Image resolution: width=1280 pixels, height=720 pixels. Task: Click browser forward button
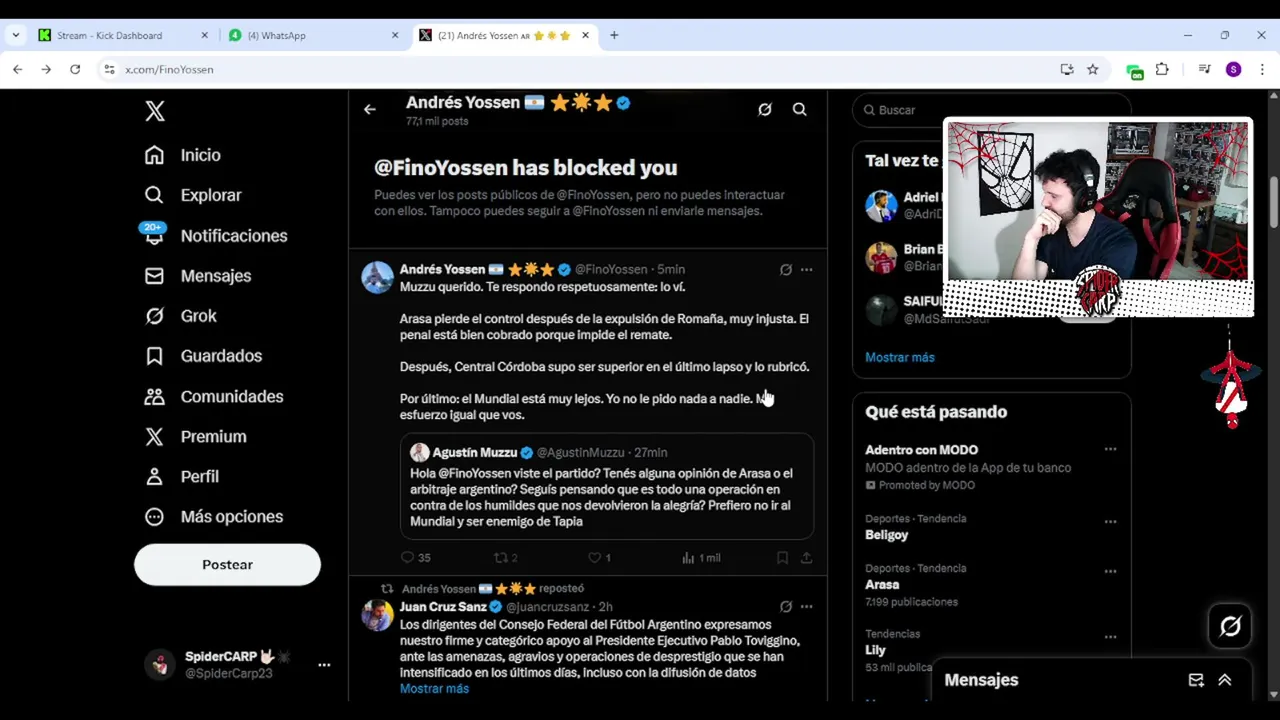point(46,69)
